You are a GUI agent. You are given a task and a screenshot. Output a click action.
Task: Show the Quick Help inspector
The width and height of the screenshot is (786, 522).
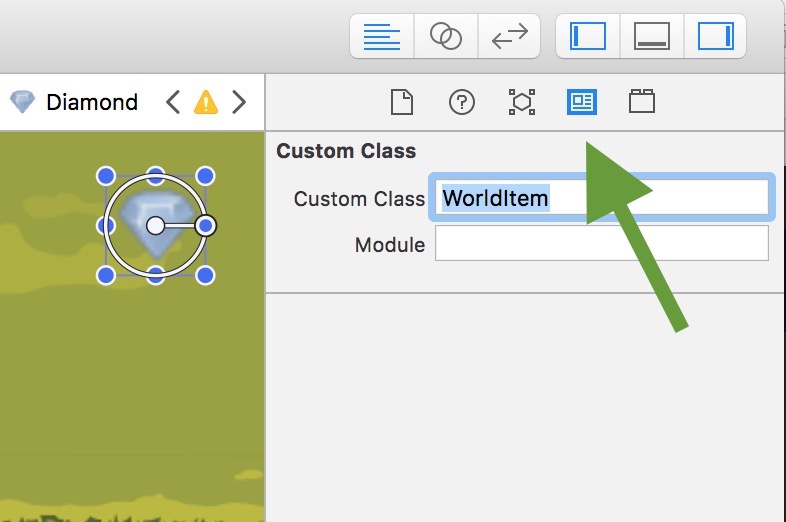(x=461, y=101)
